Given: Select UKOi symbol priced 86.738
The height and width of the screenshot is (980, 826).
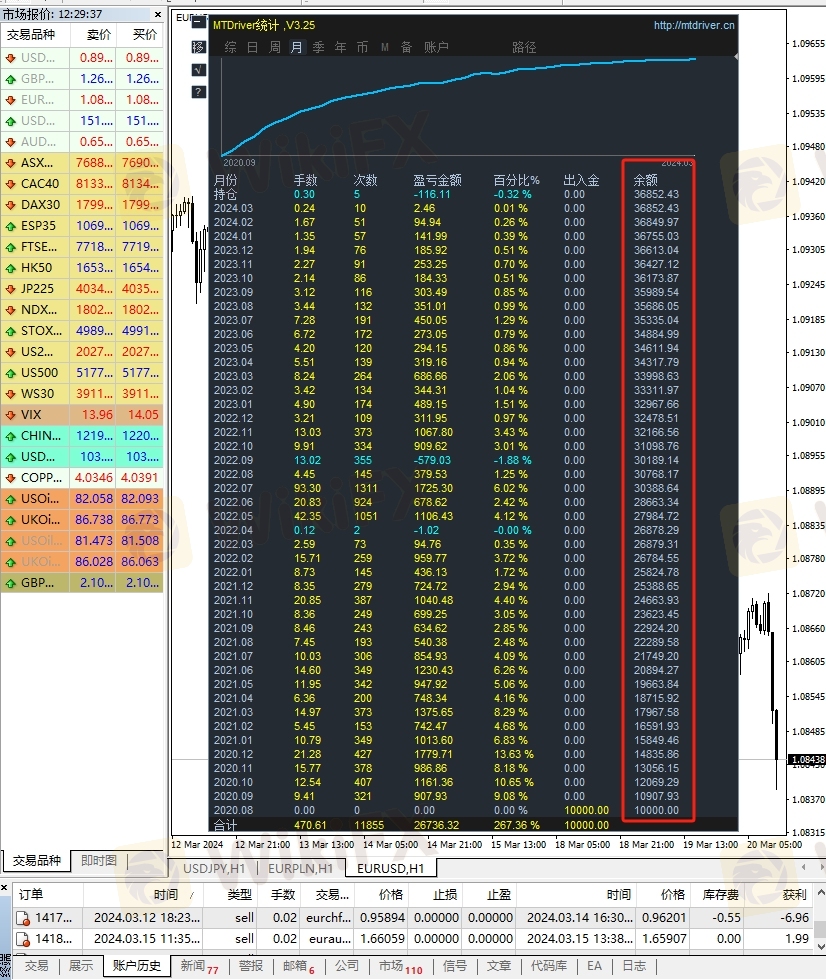Looking at the screenshot, I should 41,520.
